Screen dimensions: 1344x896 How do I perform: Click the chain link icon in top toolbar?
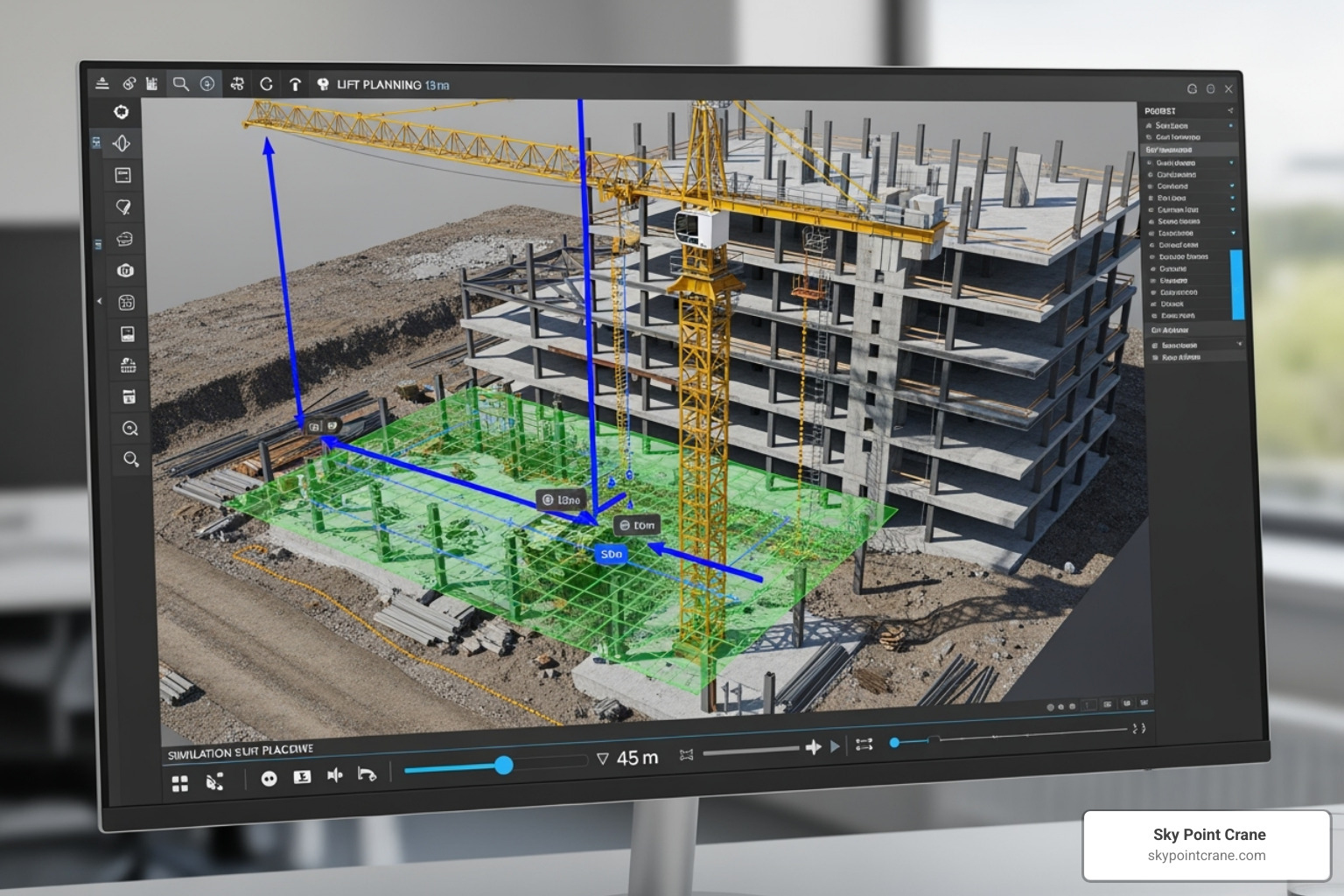click(129, 84)
